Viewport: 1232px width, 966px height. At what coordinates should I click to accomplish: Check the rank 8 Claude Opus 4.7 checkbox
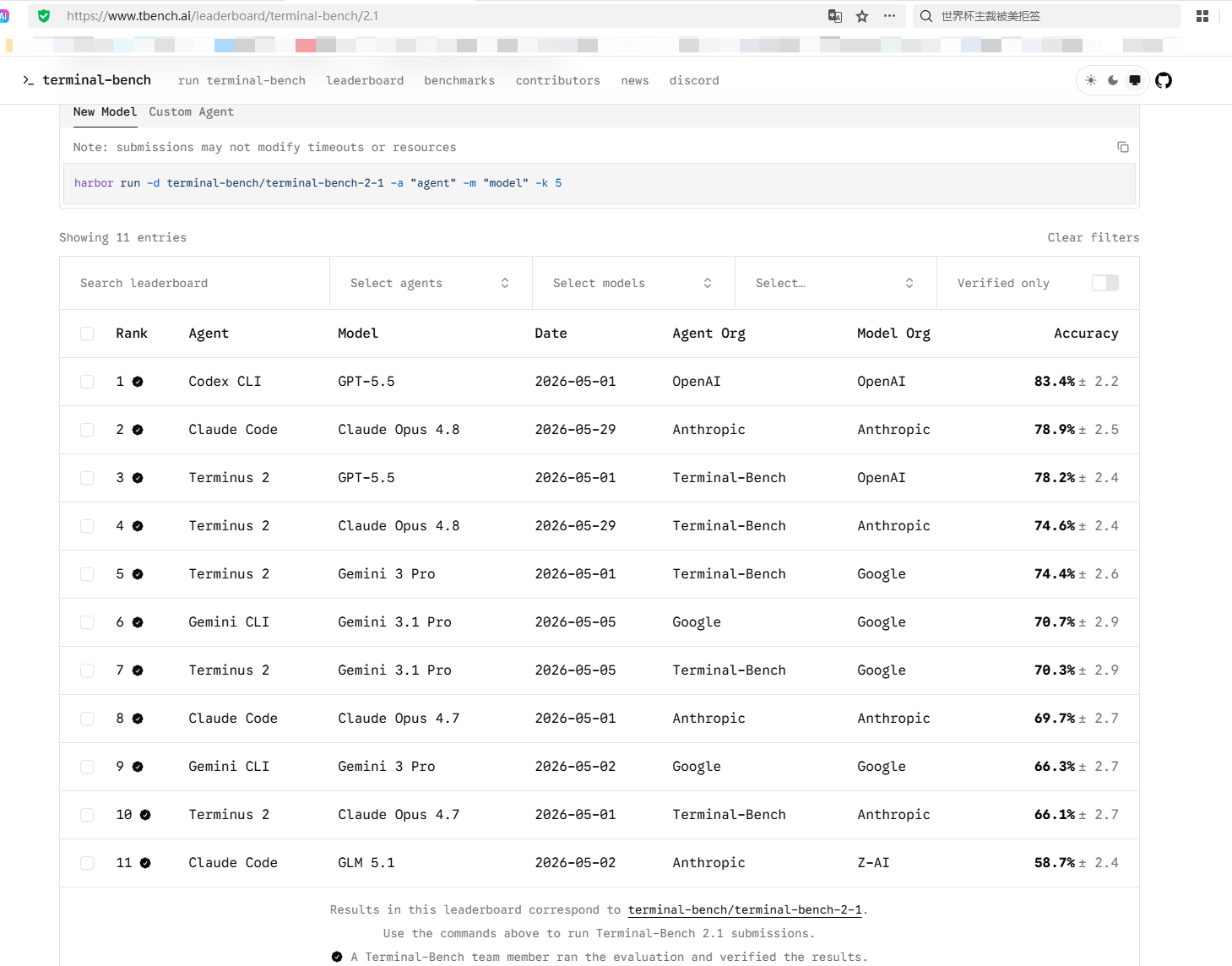87,719
